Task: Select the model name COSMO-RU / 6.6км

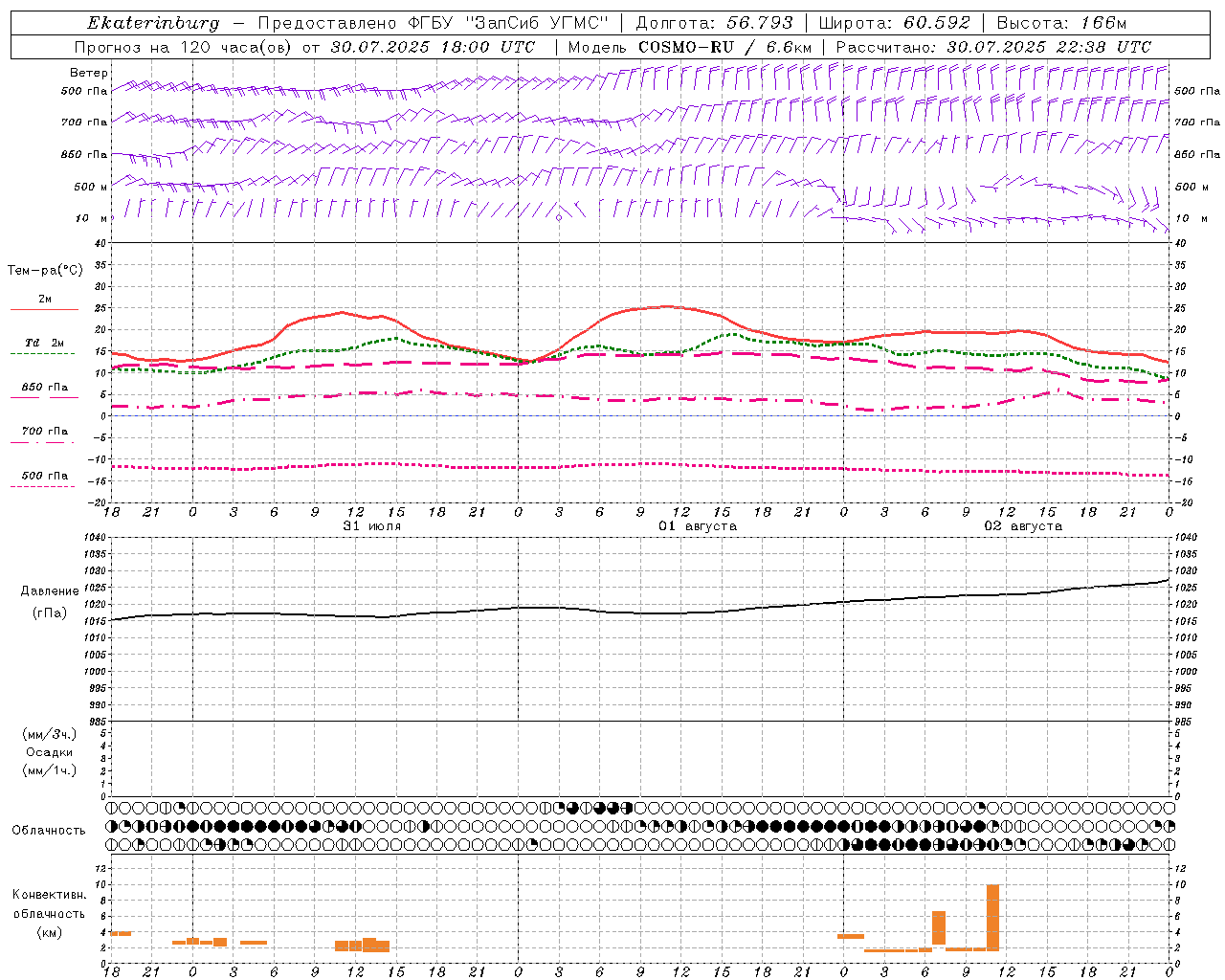Action: coord(724,47)
